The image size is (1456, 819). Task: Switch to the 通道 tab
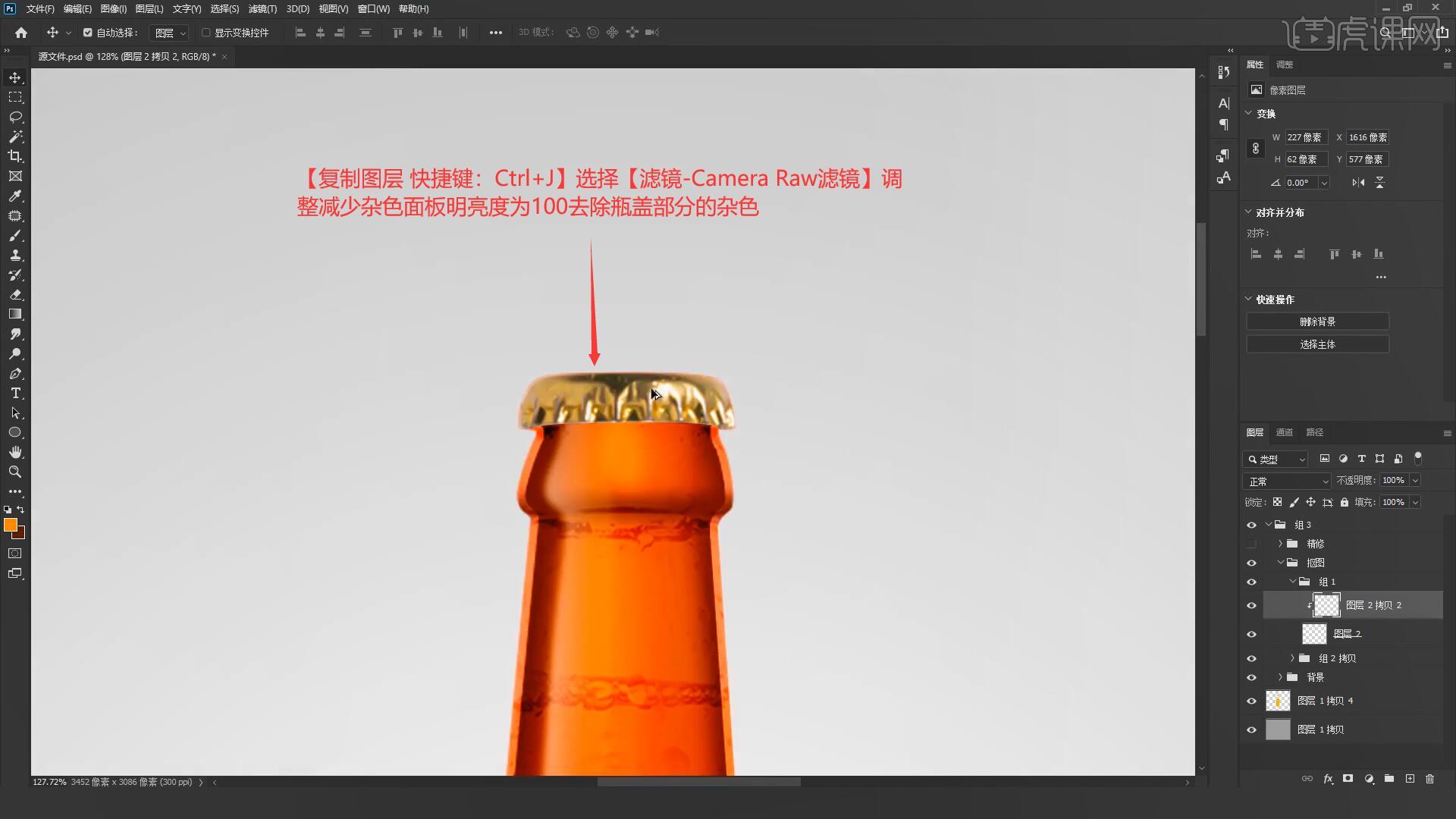click(x=1284, y=432)
